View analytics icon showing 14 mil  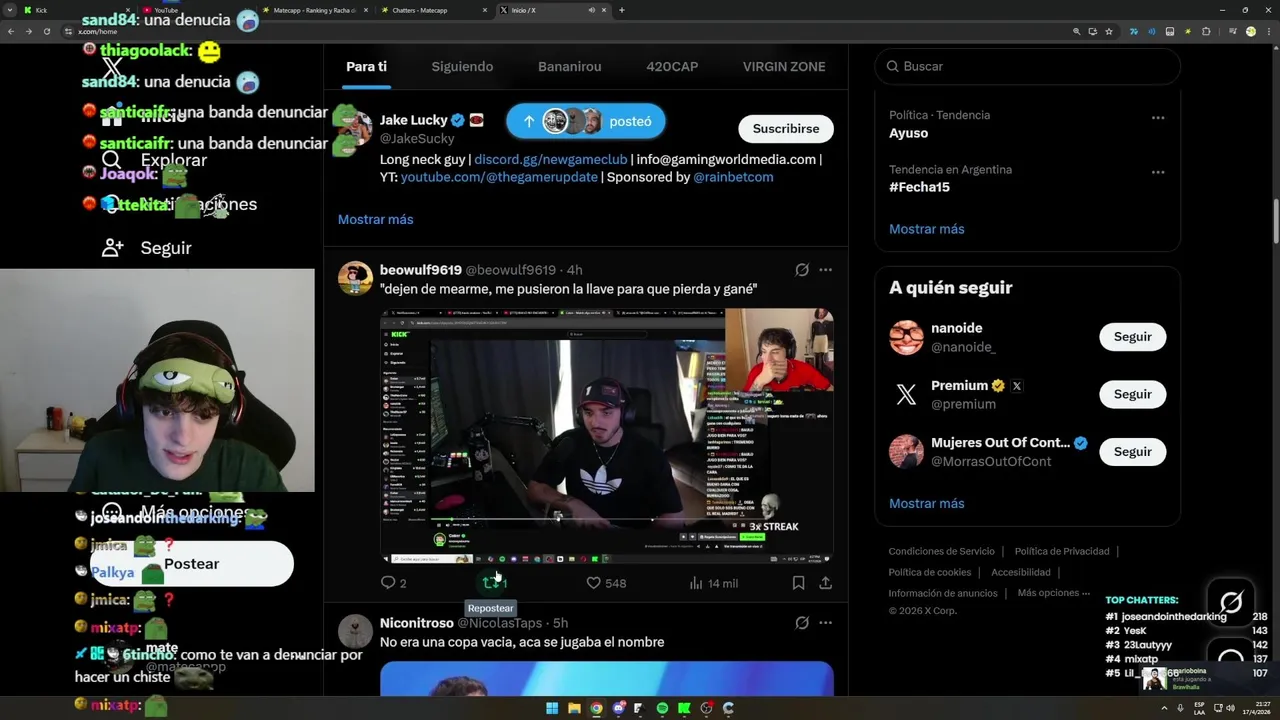click(x=696, y=582)
